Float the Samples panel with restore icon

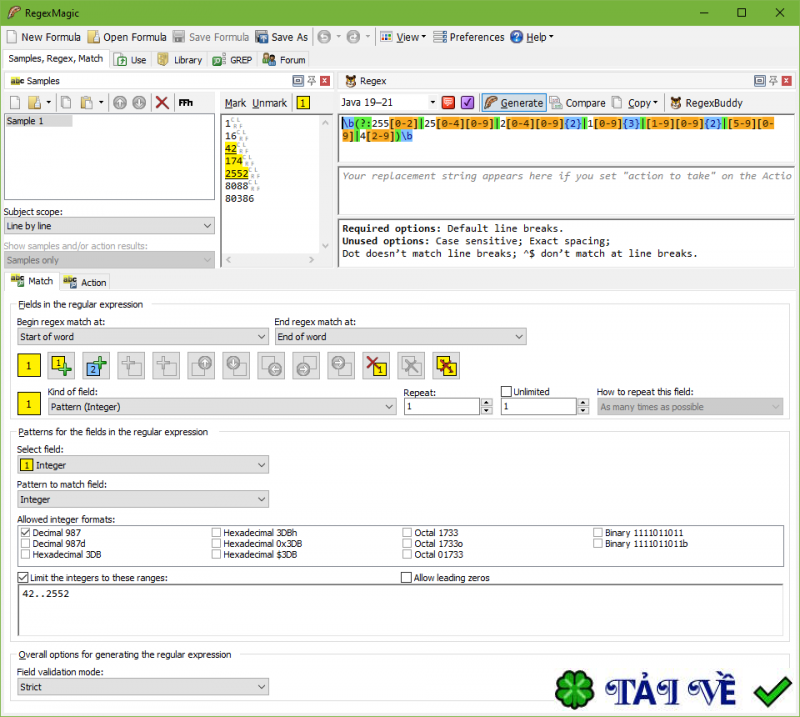298,81
